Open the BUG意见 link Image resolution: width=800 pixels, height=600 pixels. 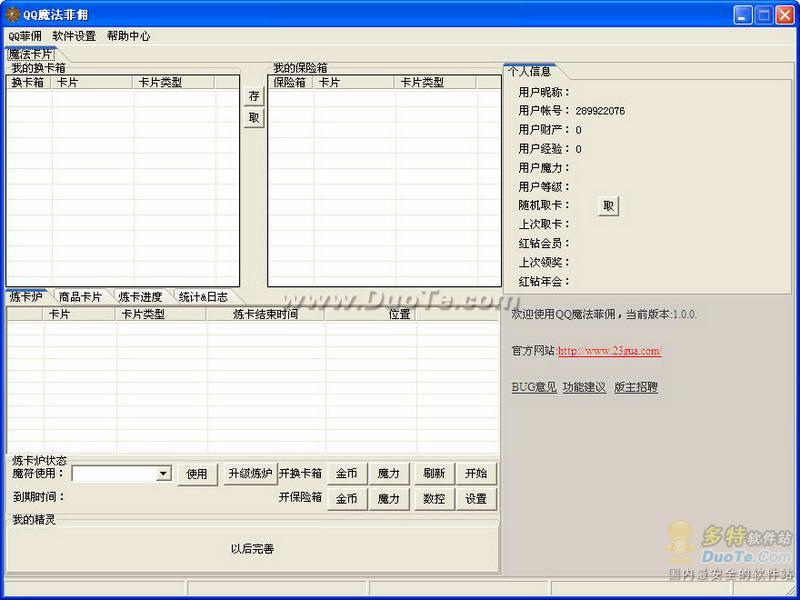[x=534, y=387]
